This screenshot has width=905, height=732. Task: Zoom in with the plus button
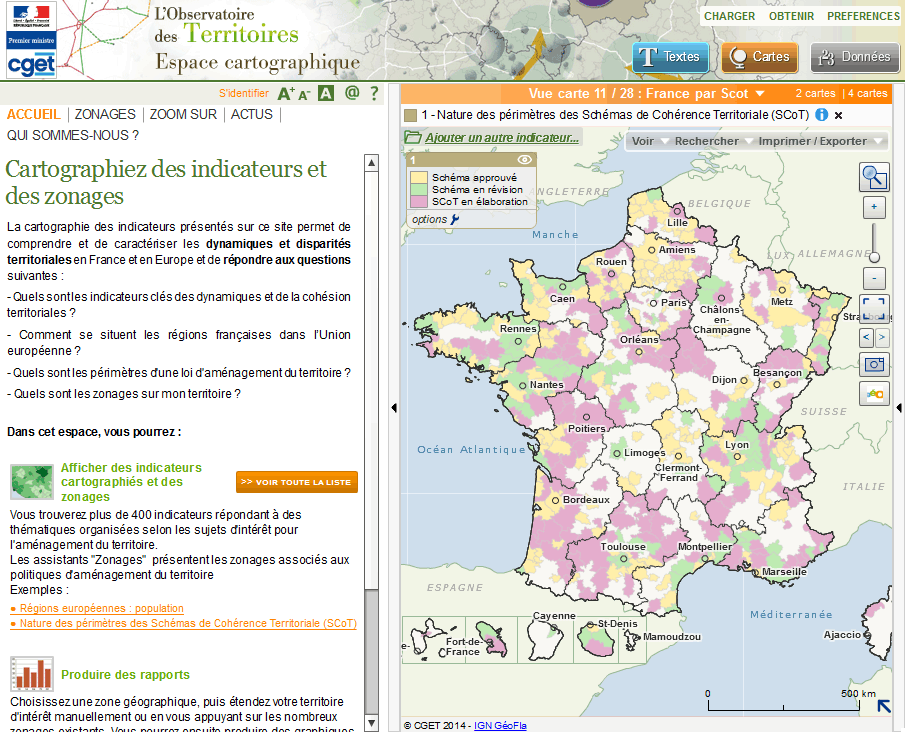[874, 207]
